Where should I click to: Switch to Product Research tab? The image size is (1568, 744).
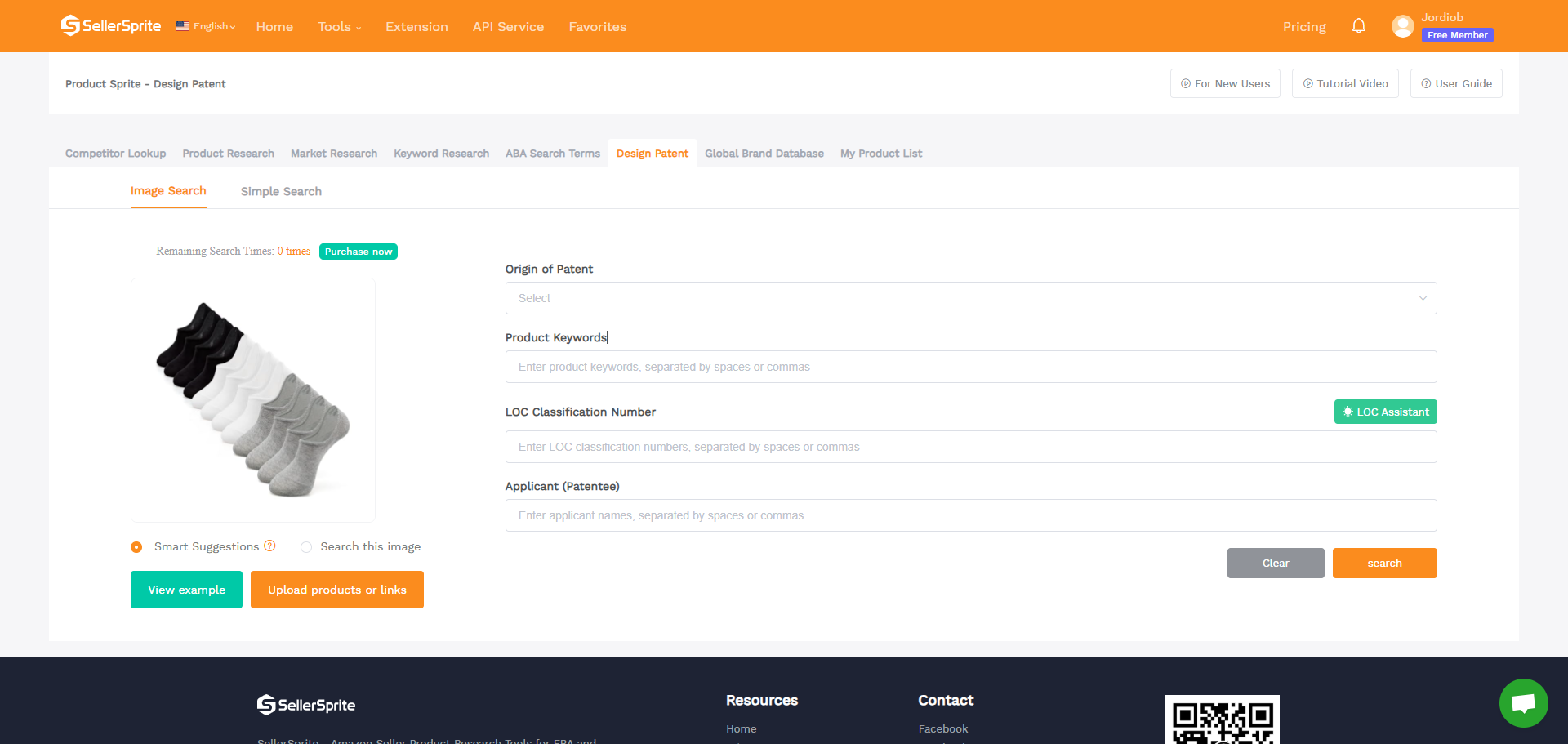pyautogui.click(x=229, y=154)
